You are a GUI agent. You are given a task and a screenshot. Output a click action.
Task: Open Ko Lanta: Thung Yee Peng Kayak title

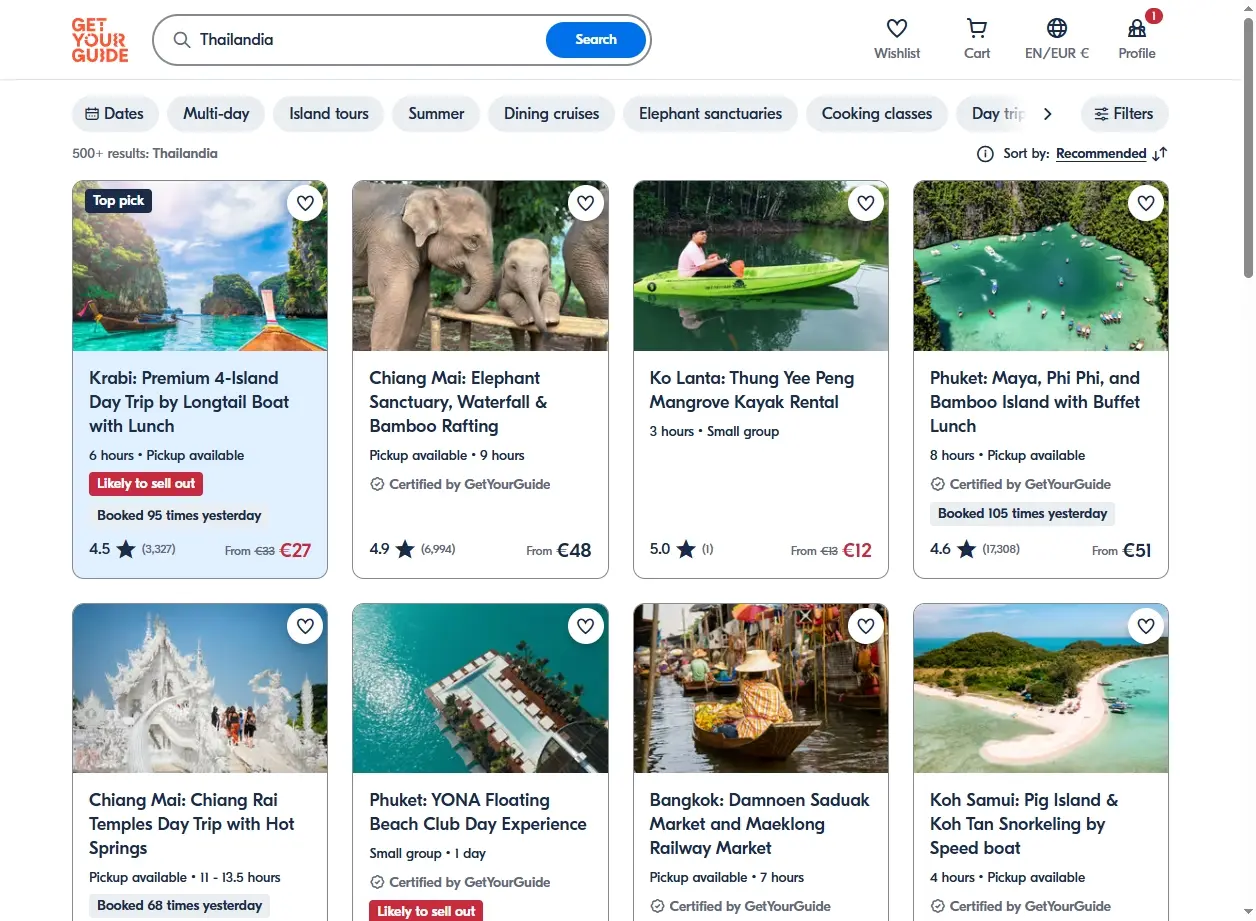(x=752, y=390)
